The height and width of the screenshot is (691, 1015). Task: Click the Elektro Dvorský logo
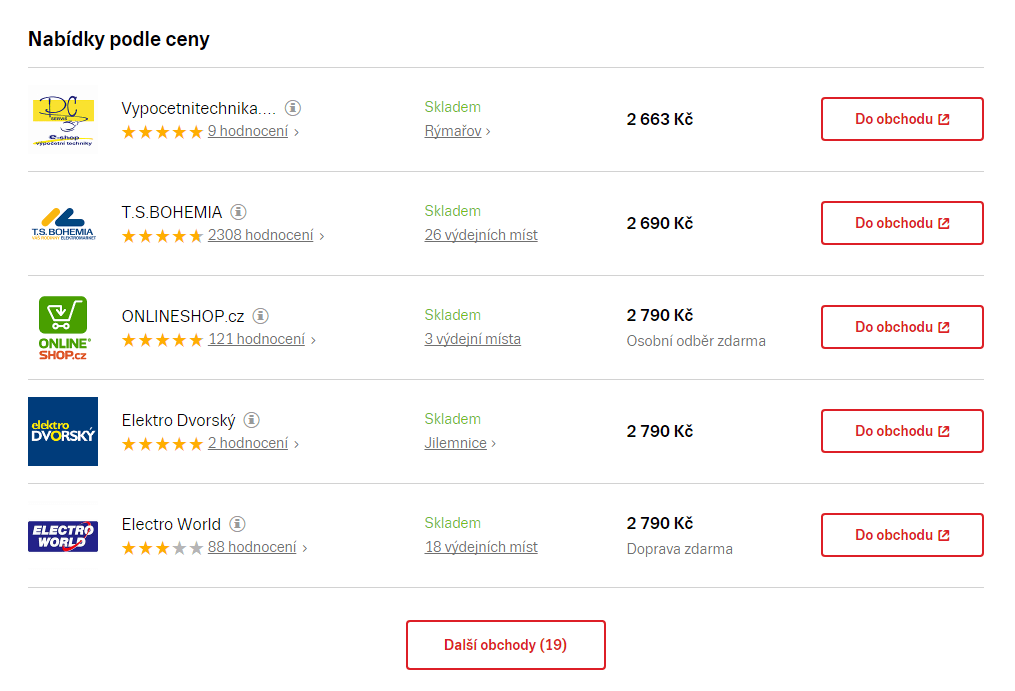[63, 432]
